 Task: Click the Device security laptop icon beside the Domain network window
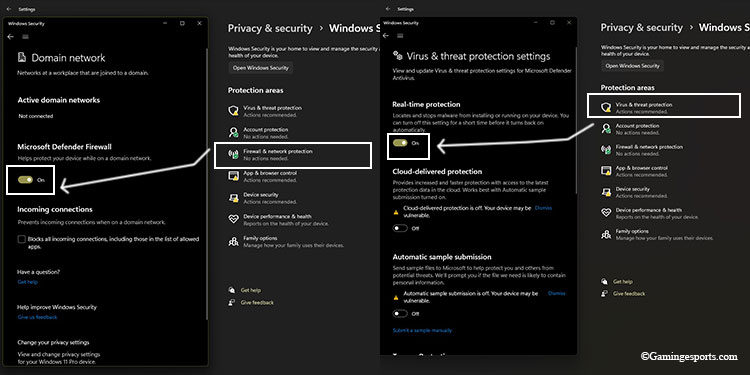(233, 198)
